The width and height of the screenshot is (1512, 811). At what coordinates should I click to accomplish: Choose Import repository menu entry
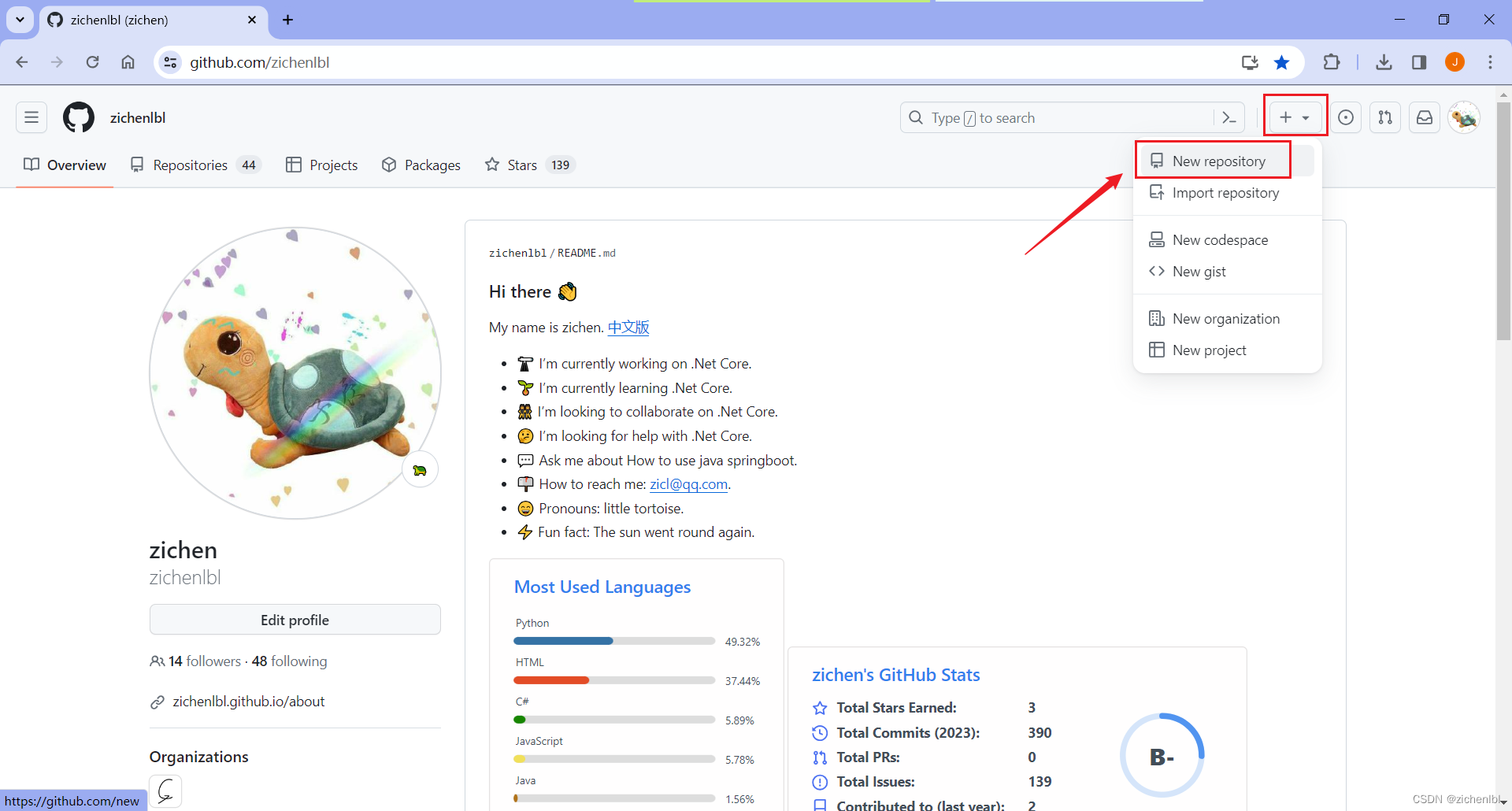point(1227,192)
